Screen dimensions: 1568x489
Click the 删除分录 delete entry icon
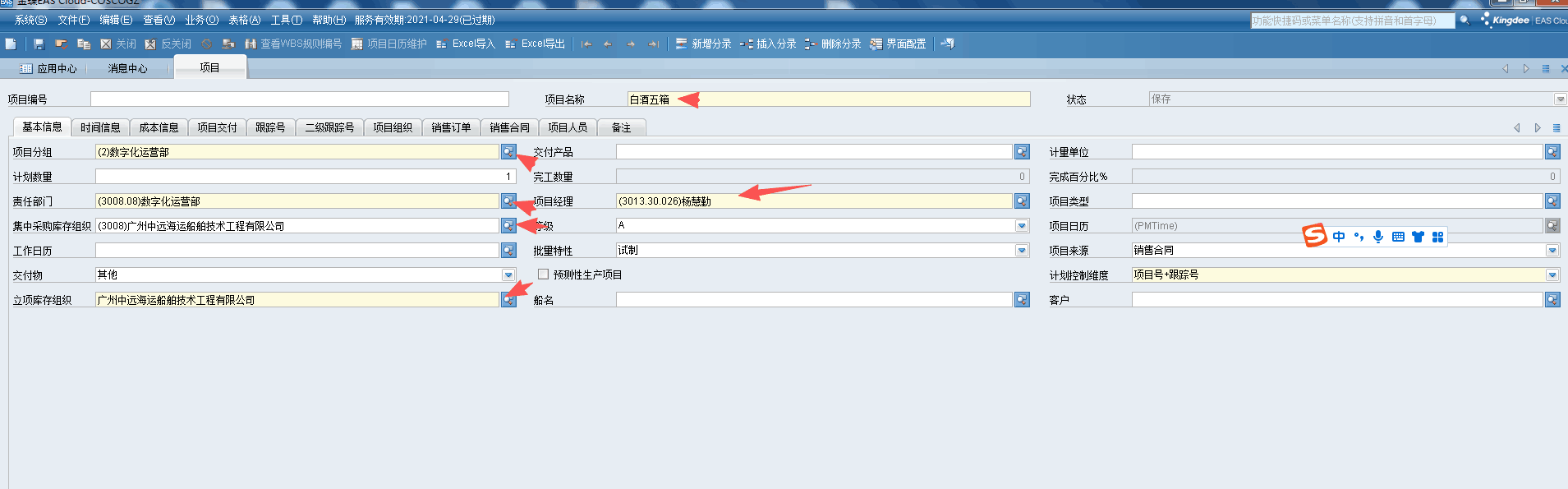pos(810,44)
